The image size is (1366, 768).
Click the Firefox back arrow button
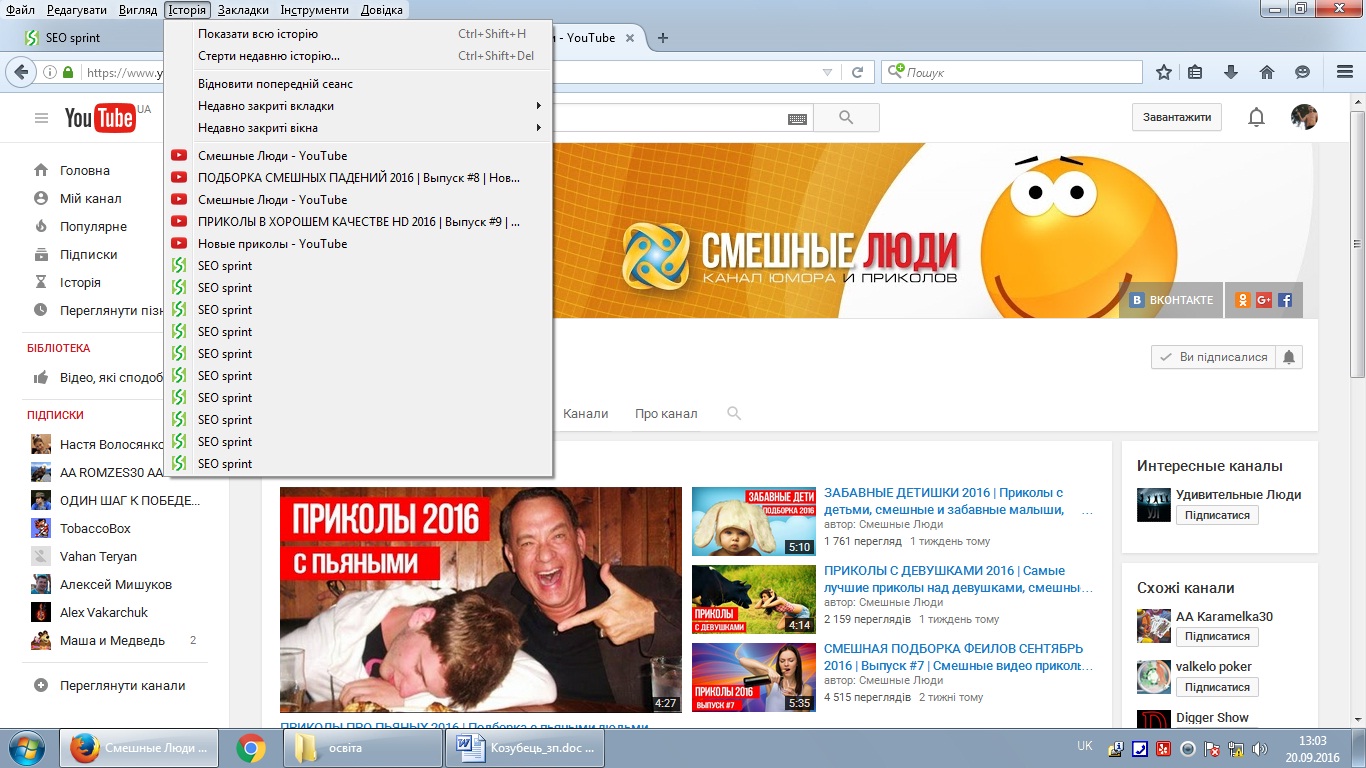(x=21, y=72)
